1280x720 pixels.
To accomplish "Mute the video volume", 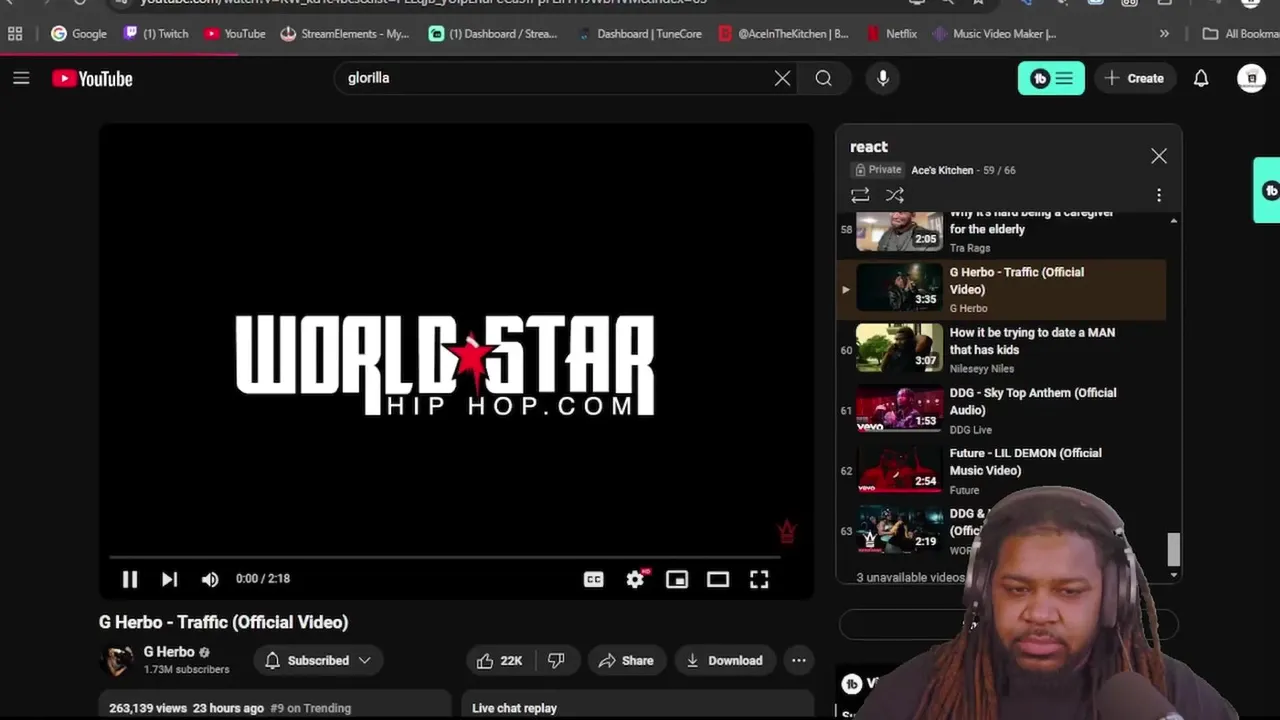I will pos(210,579).
